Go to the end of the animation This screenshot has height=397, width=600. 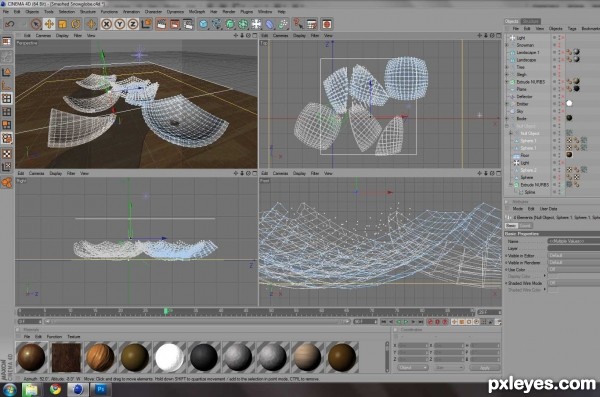tap(420, 322)
